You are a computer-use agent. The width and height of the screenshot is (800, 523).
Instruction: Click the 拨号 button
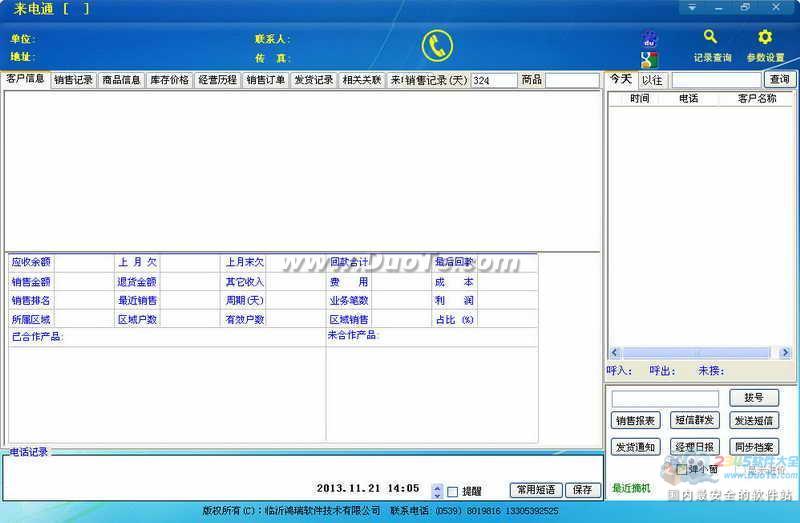754,397
